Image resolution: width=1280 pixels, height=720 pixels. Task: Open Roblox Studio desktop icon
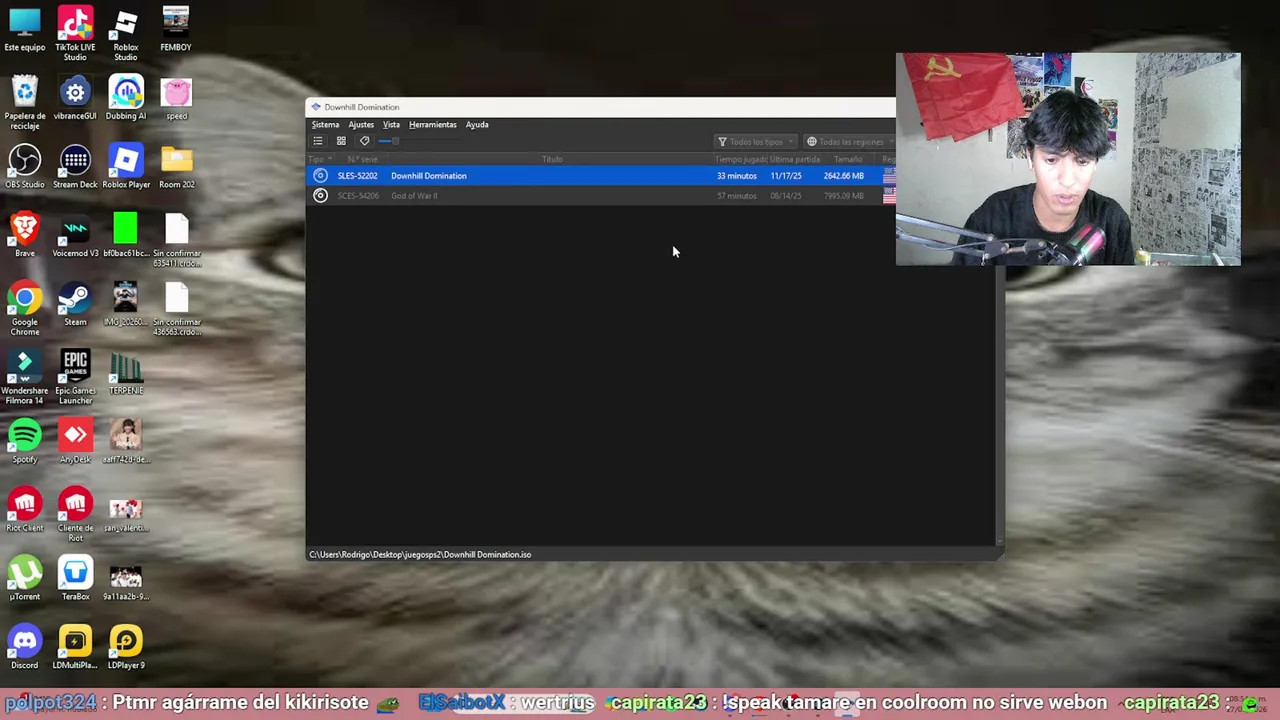point(125,34)
